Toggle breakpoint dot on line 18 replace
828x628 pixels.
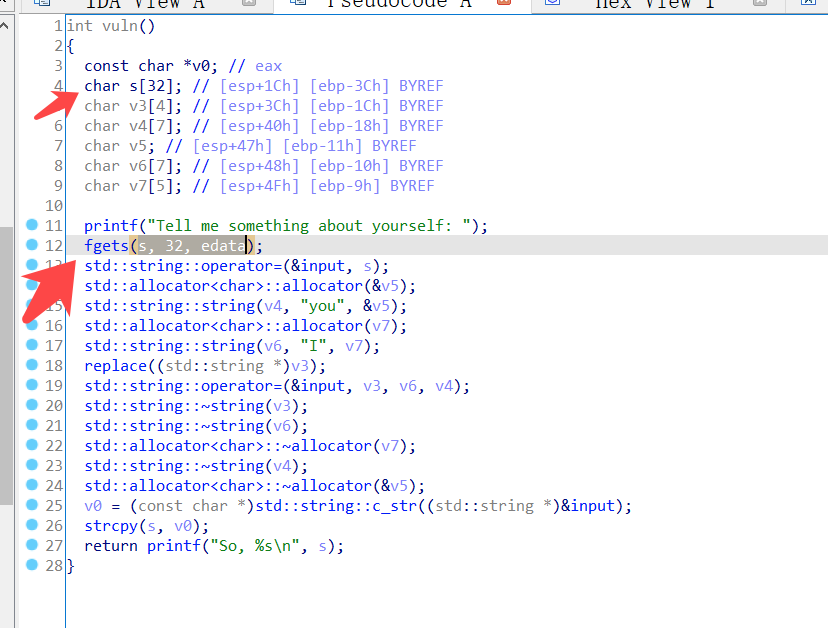pyautogui.click(x=32, y=365)
